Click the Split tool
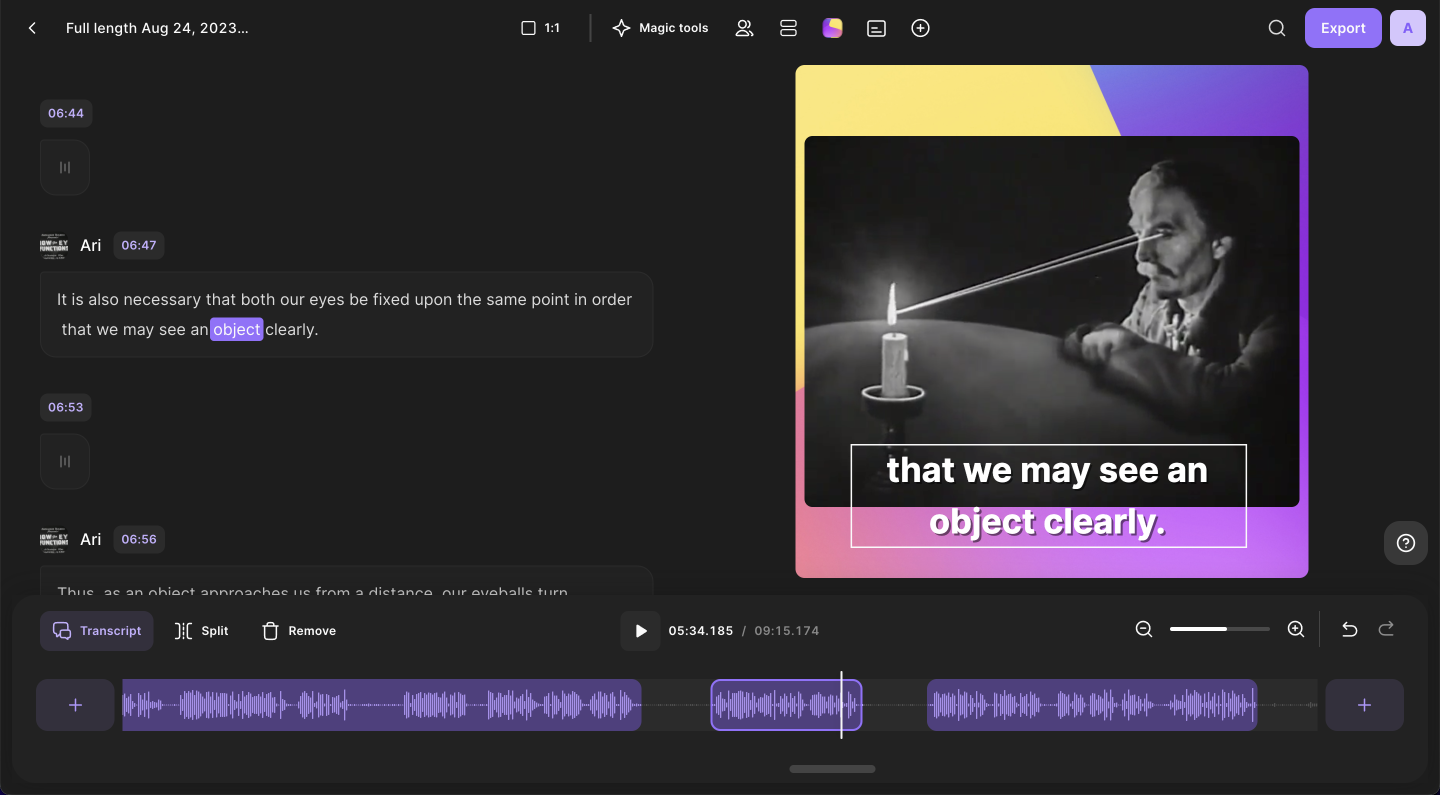This screenshot has width=1440, height=795. [x=201, y=631]
